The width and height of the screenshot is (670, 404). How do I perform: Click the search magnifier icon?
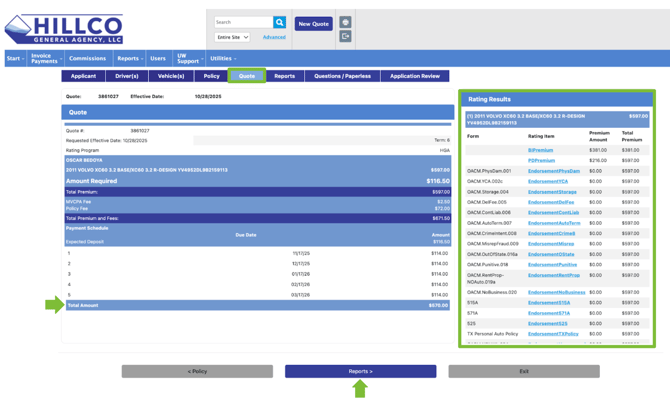pyautogui.click(x=280, y=22)
